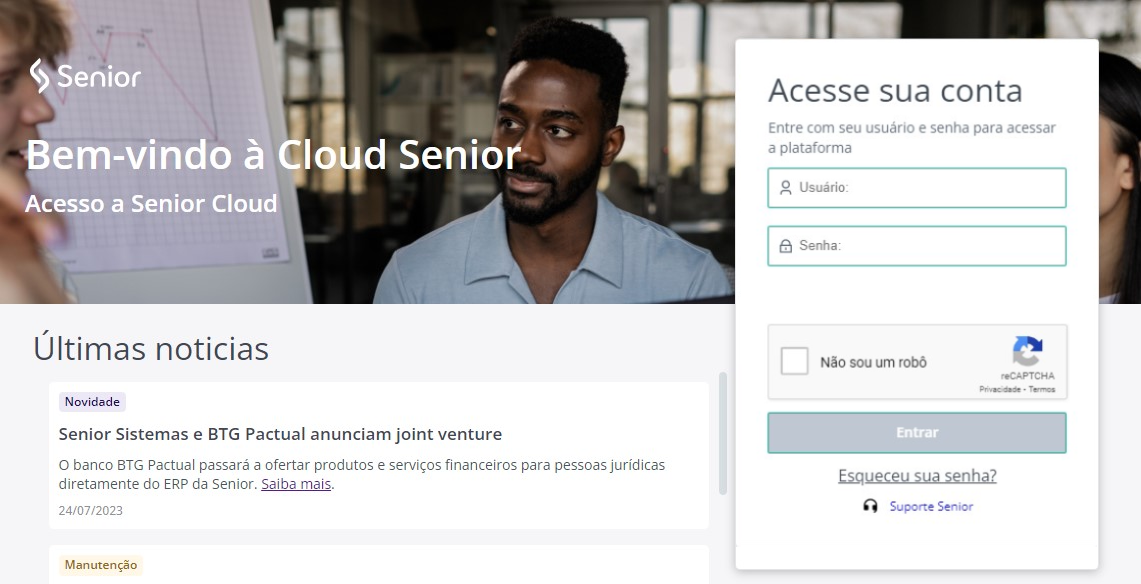Click the joint venture news headline
This screenshot has height=584, width=1141.
tap(278, 435)
